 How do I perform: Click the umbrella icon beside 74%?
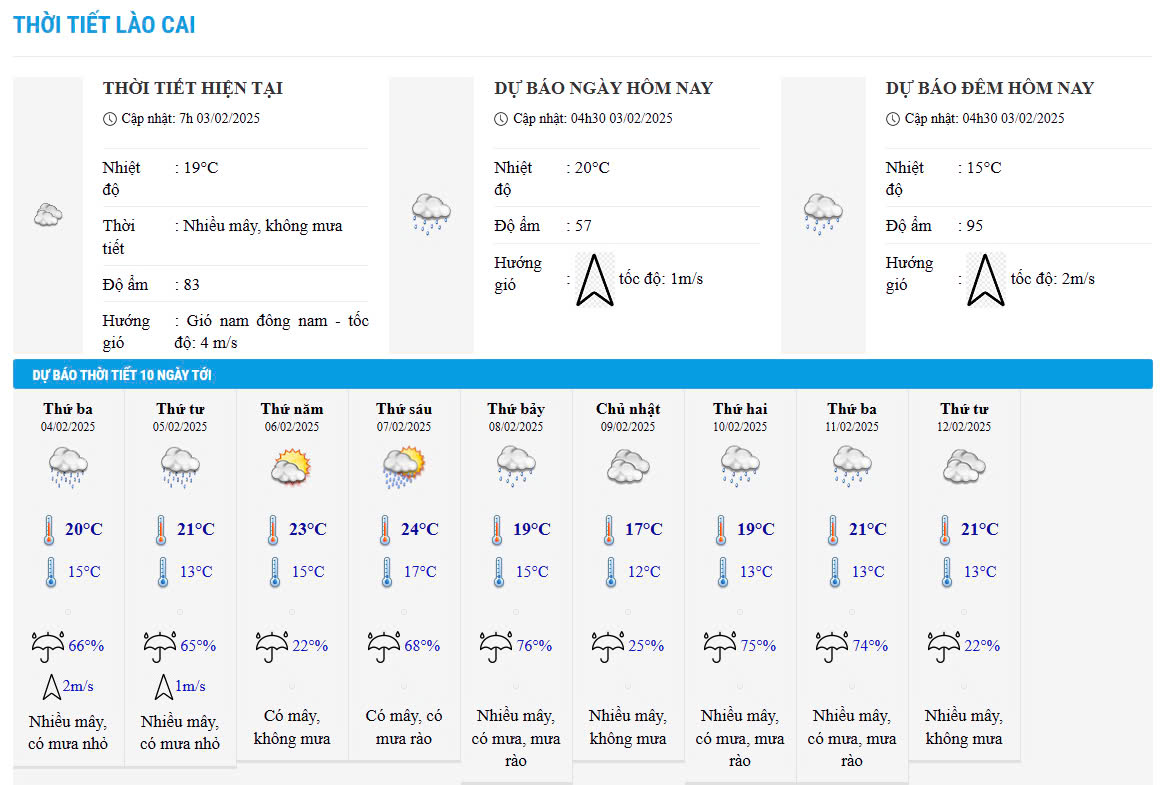(832, 646)
